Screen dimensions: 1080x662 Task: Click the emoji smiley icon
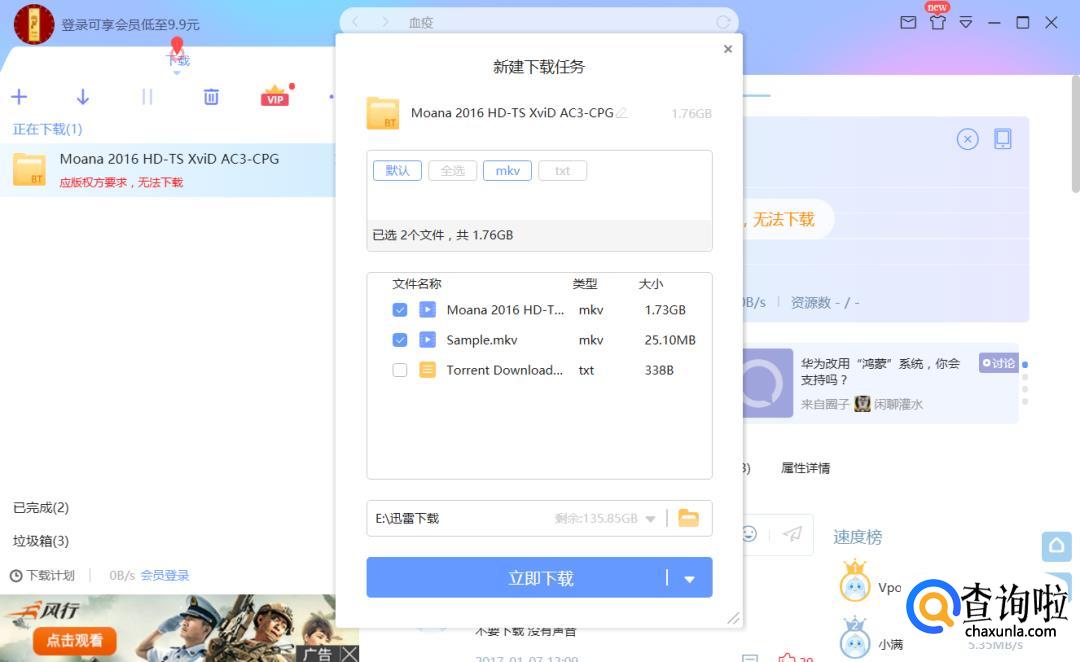point(749,533)
